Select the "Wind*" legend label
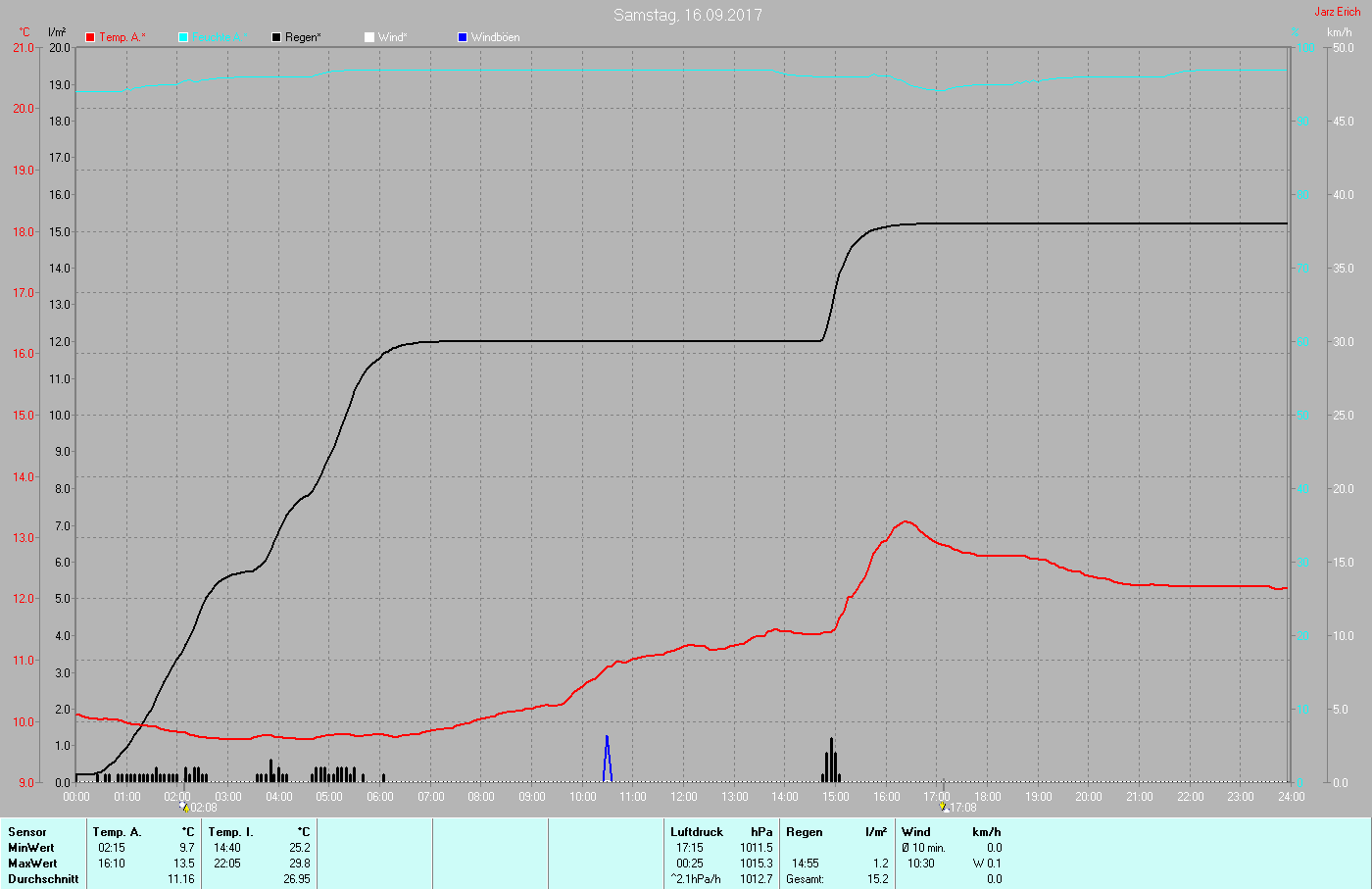The height and width of the screenshot is (889, 1372). (x=393, y=37)
